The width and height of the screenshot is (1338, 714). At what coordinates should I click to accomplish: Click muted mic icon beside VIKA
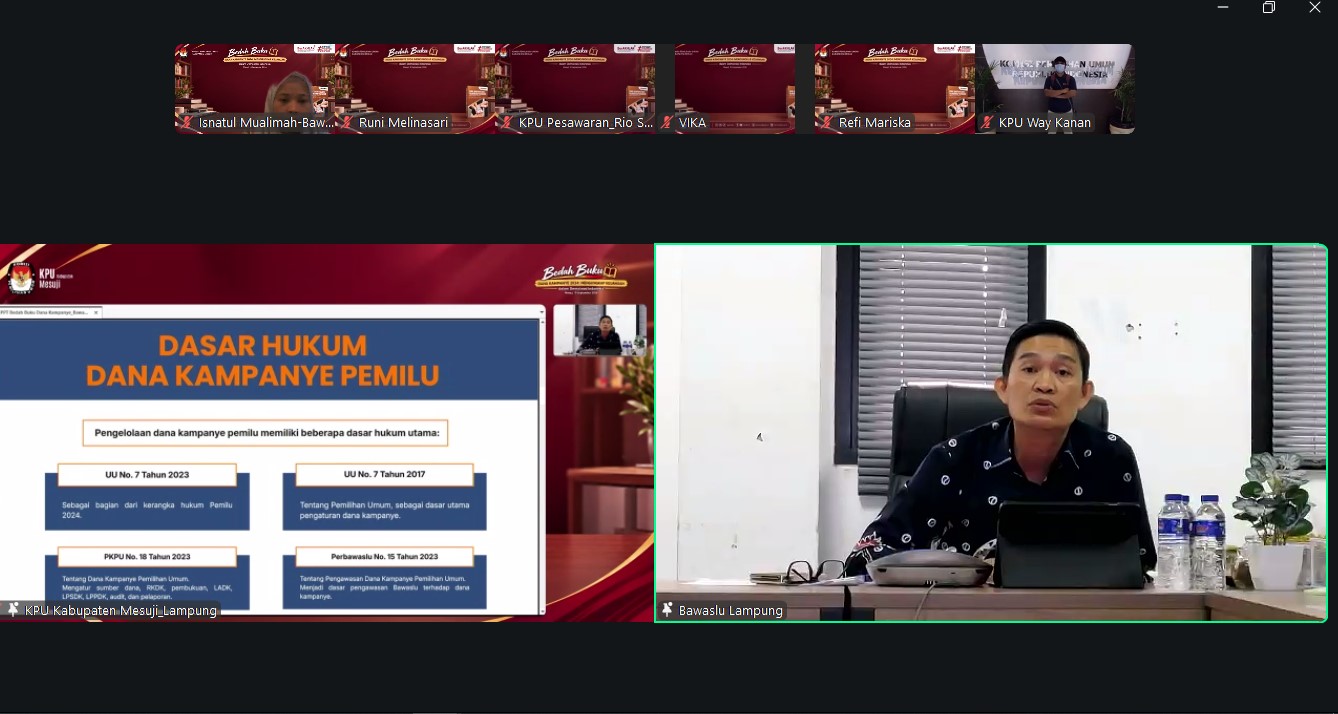666,123
